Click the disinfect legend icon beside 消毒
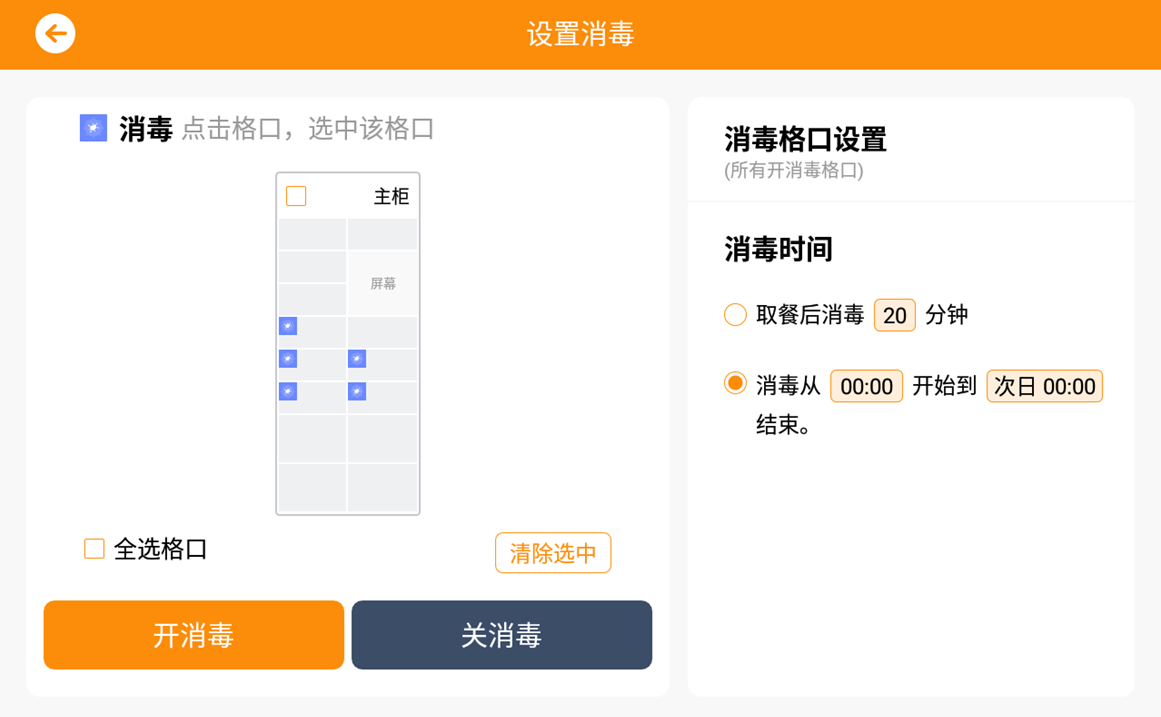1161x717 pixels. (93, 128)
